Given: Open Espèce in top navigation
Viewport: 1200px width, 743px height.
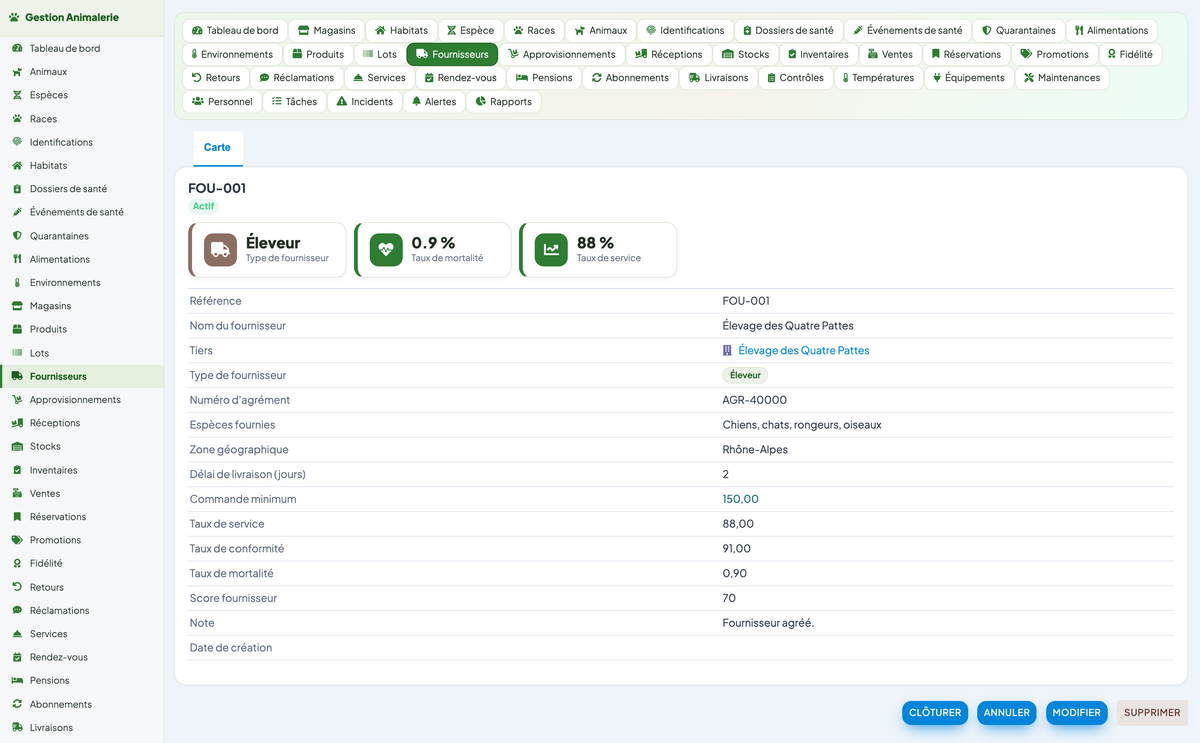Looking at the screenshot, I should [470, 31].
